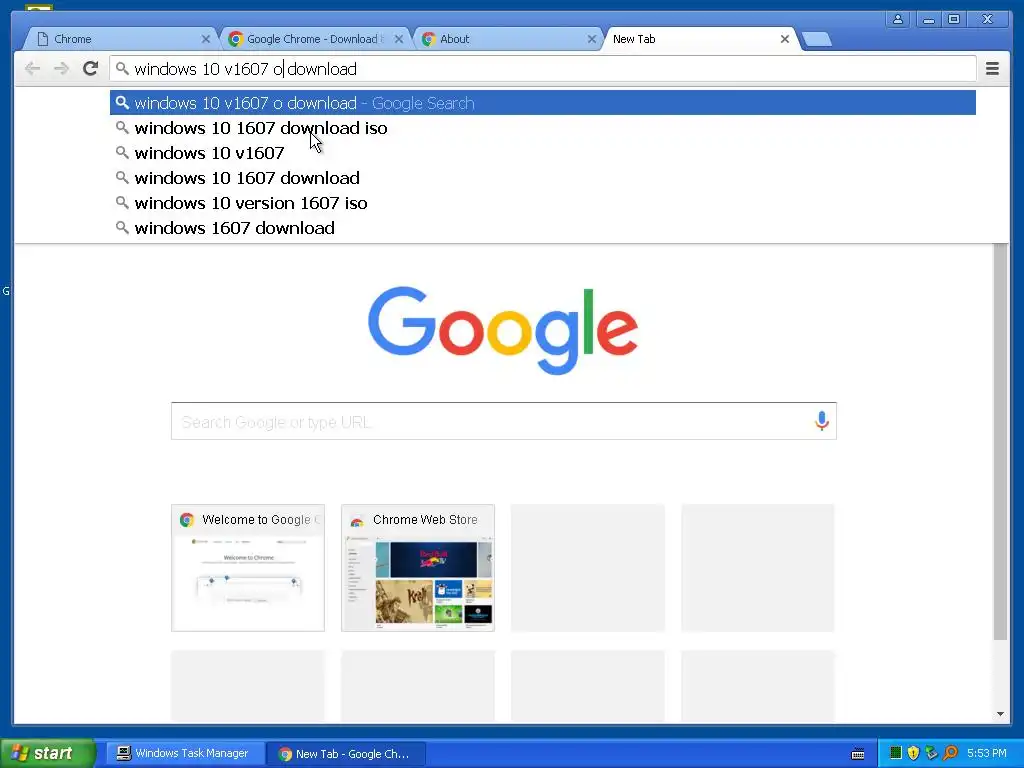1024x768 pixels.
Task: Switch to the About tab
Action: [507, 39]
